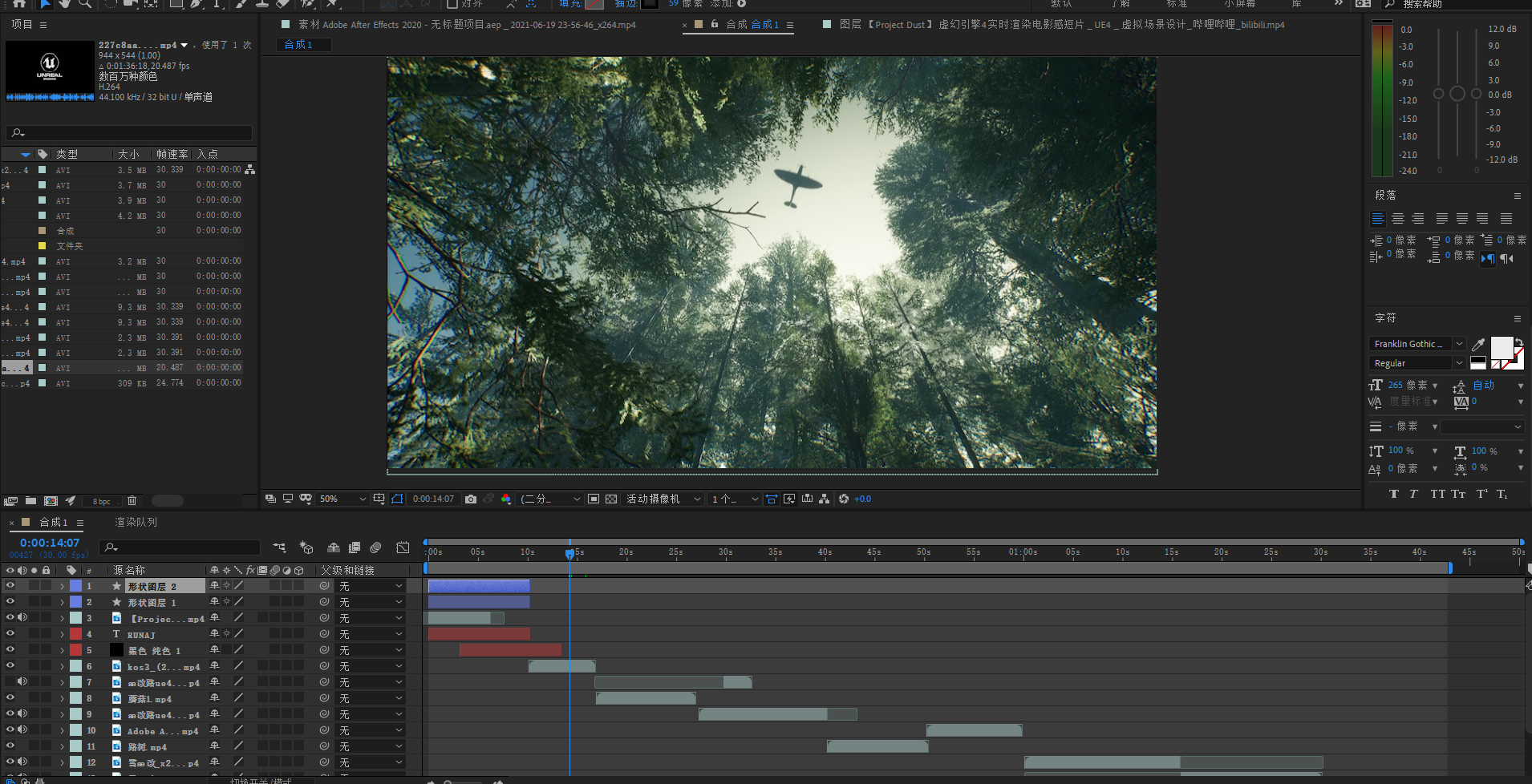Open parent dropdown for layer 5 solid layer
The width and height of the screenshot is (1532, 784).
coord(370,650)
